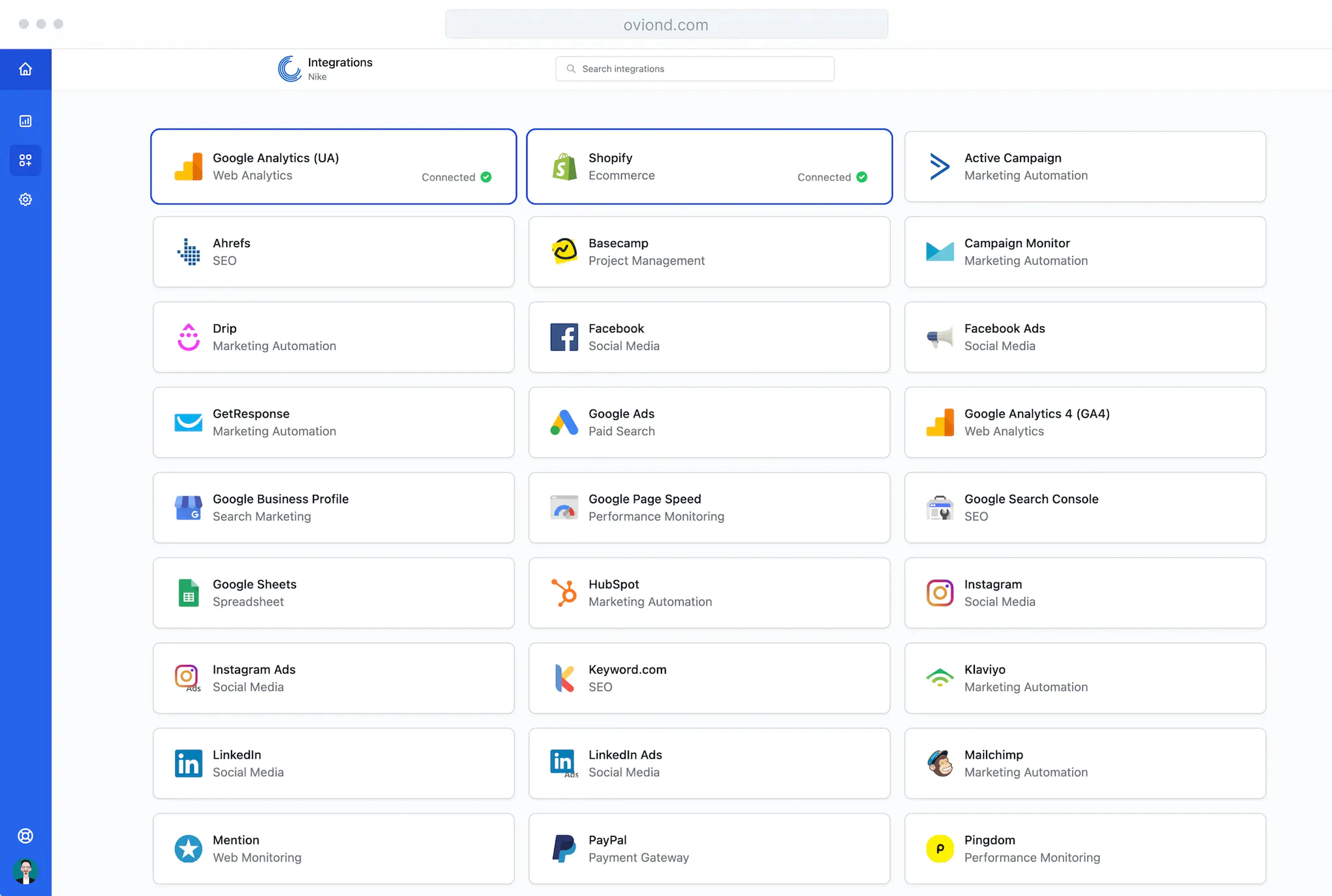Screen dimensions: 1332x896
Task: Click the Google Business Profile storefront icon
Action: [x=189, y=508]
